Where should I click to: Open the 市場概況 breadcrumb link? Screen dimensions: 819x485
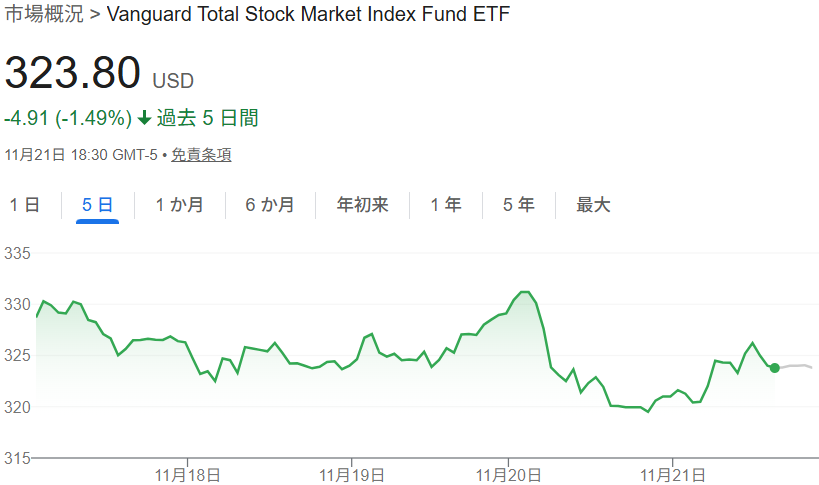[44, 15]
